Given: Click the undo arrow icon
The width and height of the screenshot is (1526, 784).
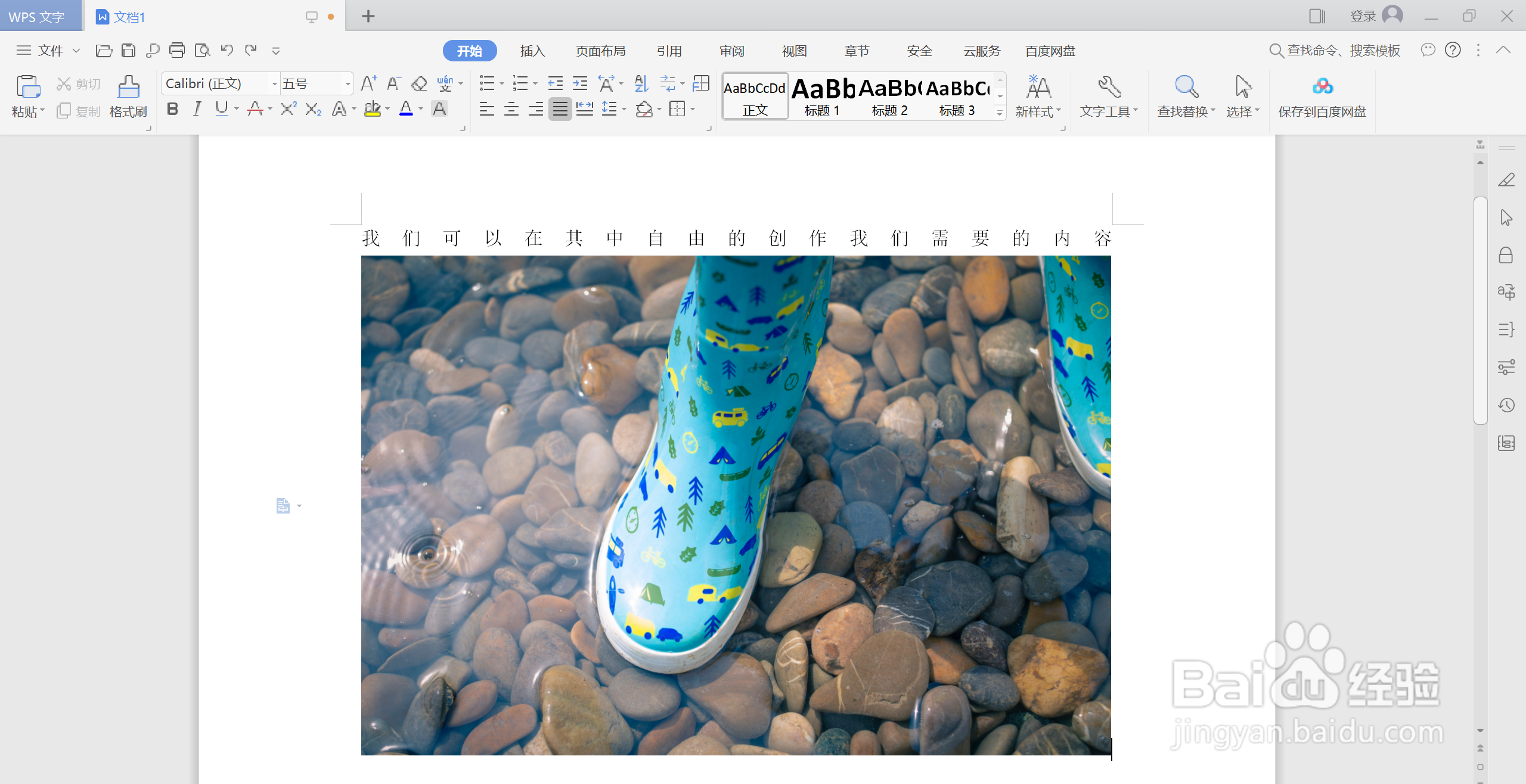Looking at the screenshot, I should (227, 51).
